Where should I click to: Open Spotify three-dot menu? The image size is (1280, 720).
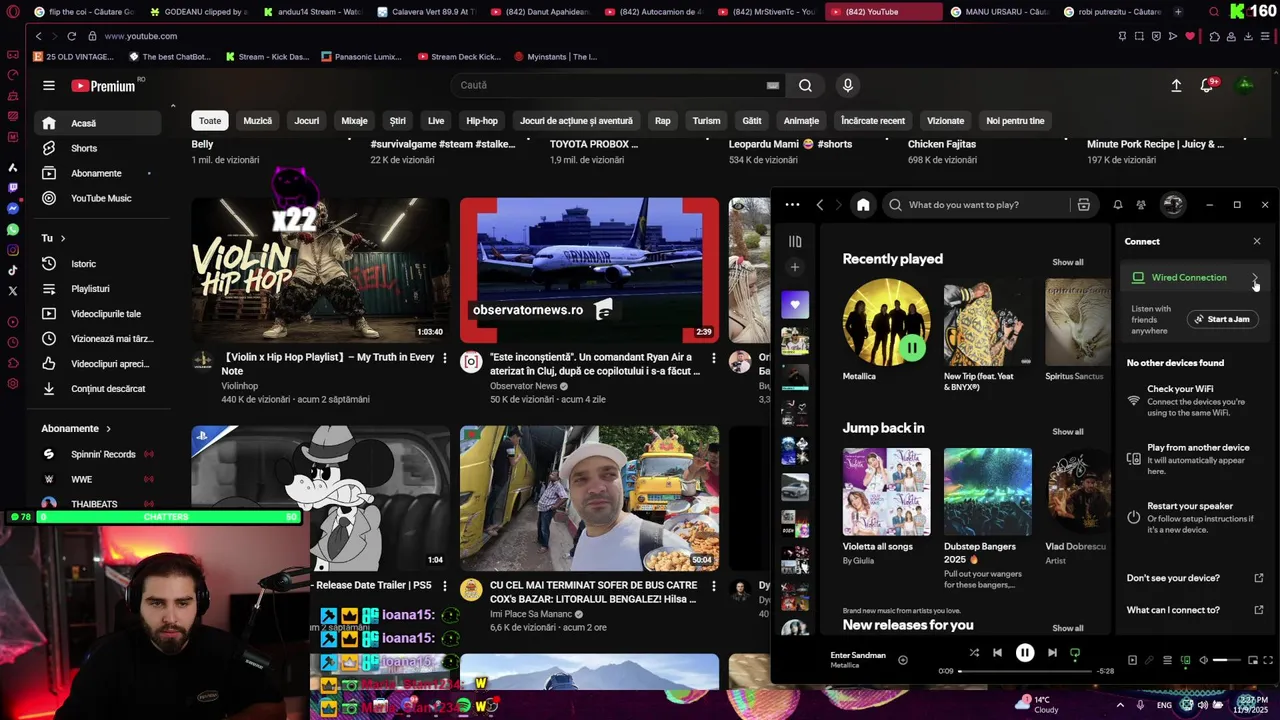click(x=792, y=205)
